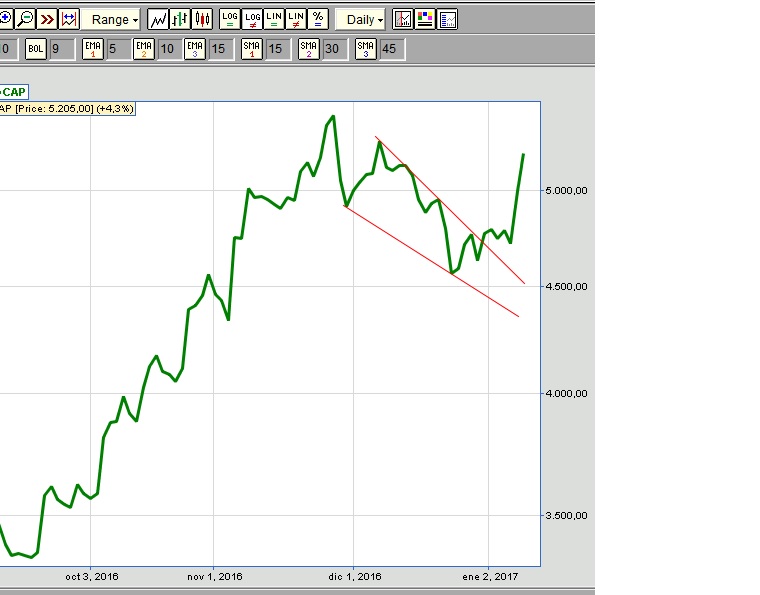Edit the EMA 3 period field showing 15

222,49
